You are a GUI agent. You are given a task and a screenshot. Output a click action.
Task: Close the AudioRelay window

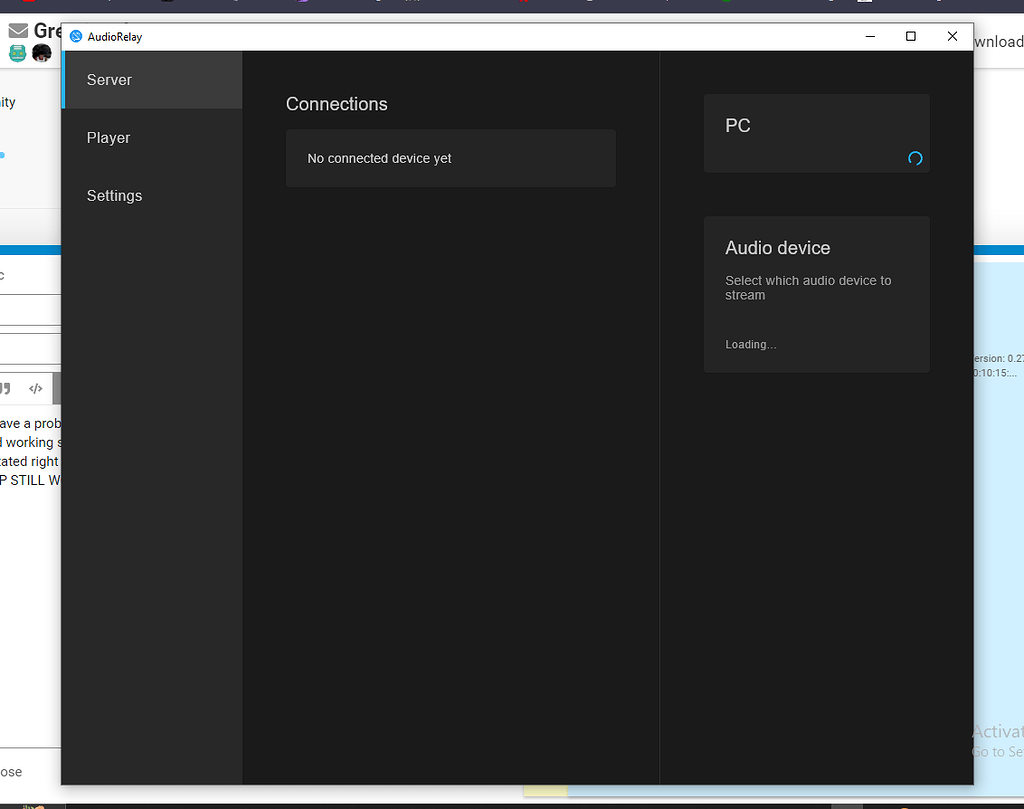click(x=952, y=37)
